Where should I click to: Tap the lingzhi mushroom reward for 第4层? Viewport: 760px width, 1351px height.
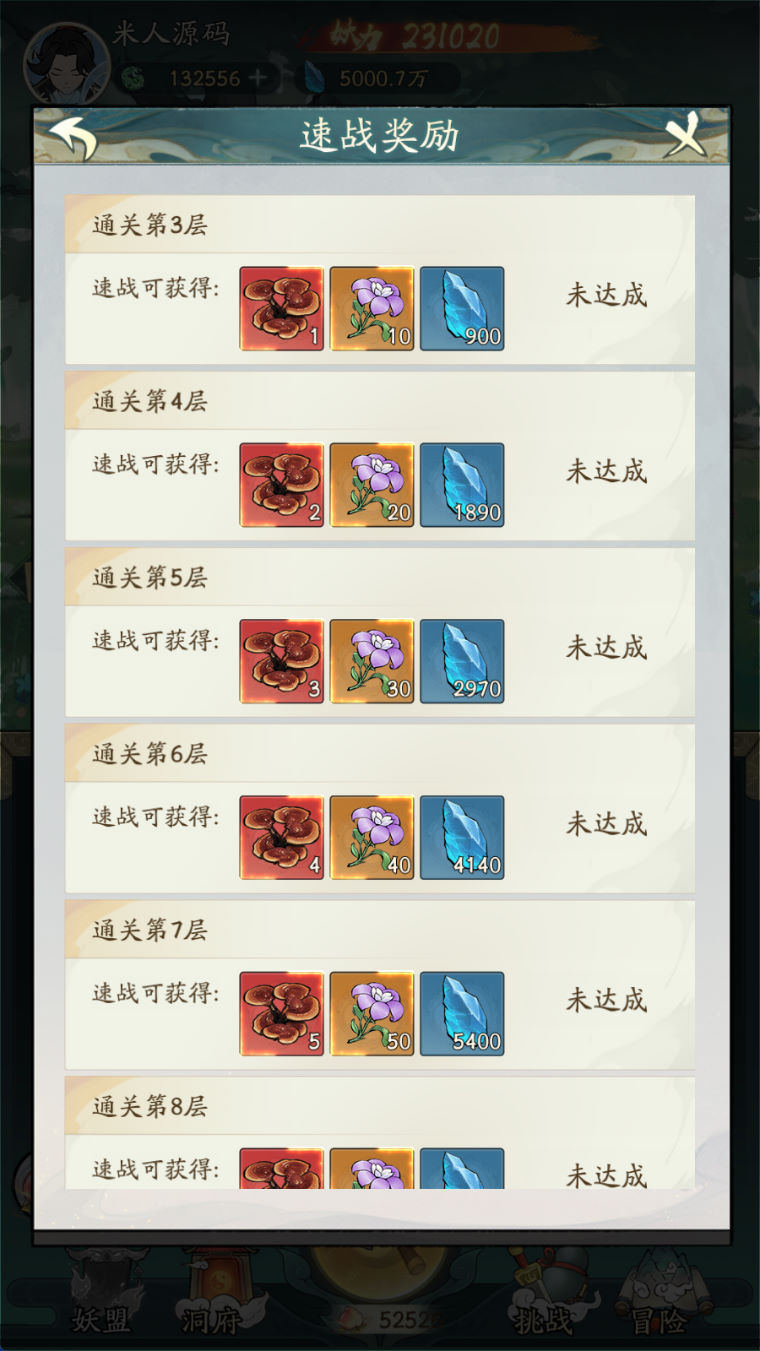282,485
